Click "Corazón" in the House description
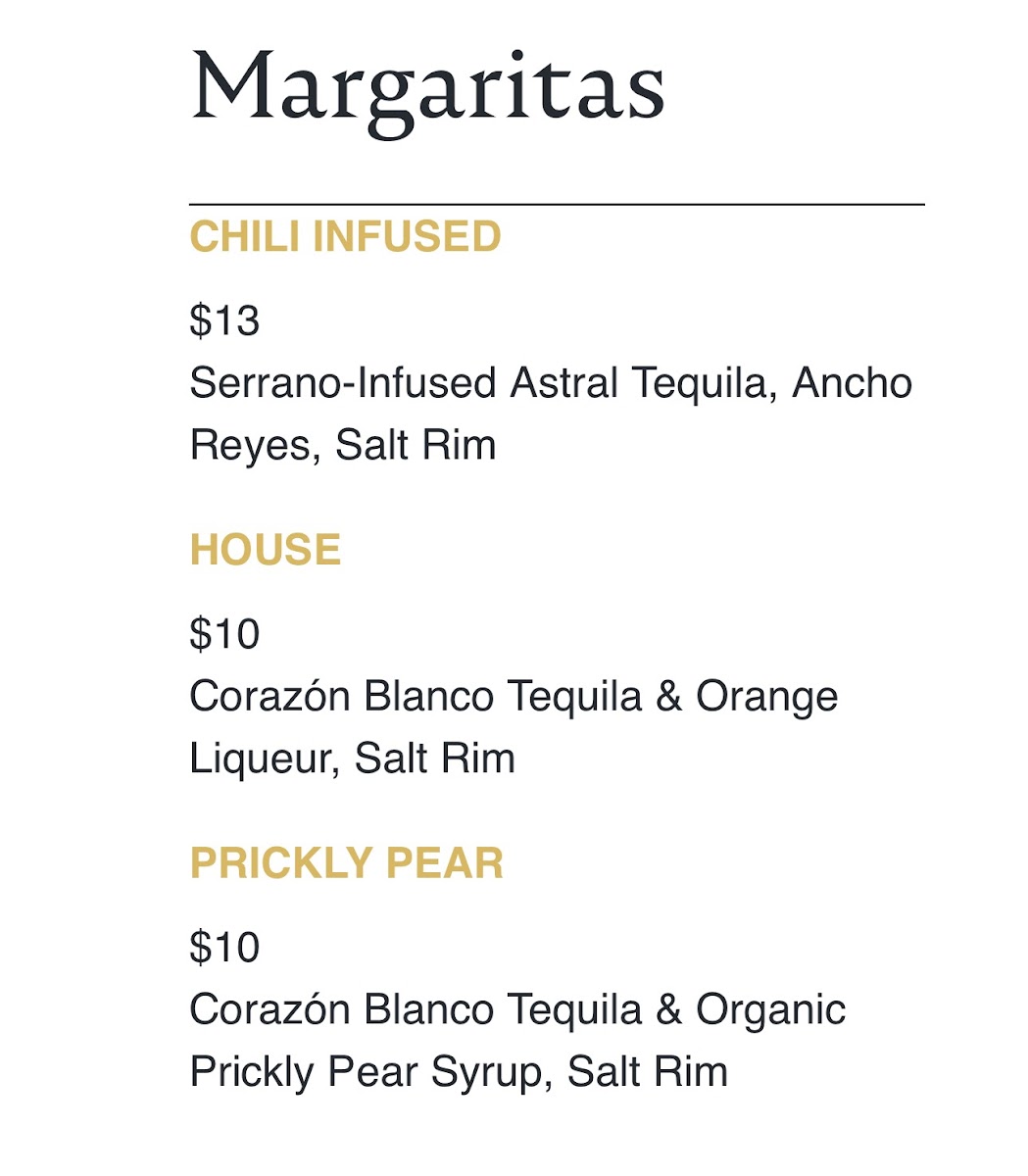This screenshot has height=1176, width=1028. [269, 697]
